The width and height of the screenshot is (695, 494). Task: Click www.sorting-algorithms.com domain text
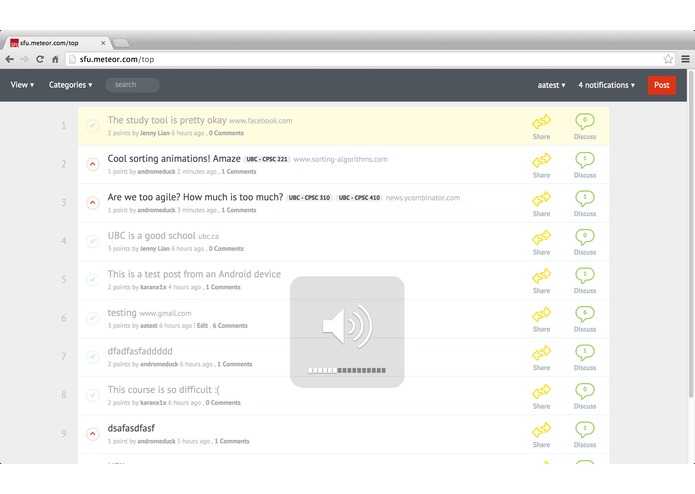coord(340,159)
